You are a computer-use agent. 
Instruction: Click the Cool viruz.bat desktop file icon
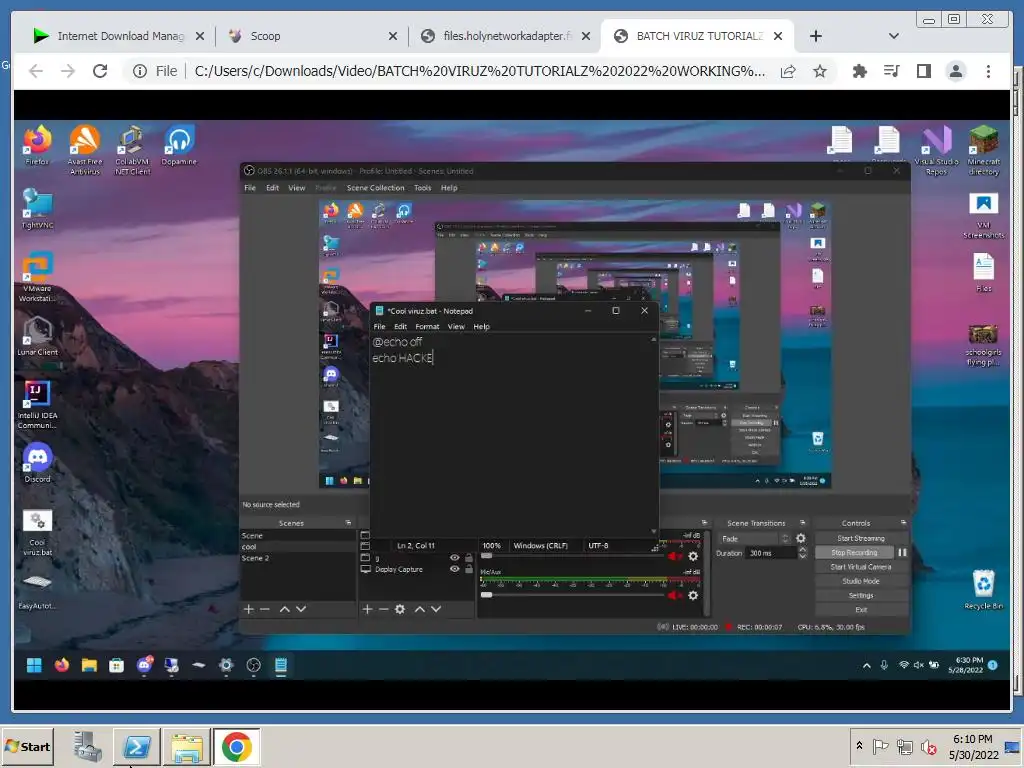click(37, 532)
